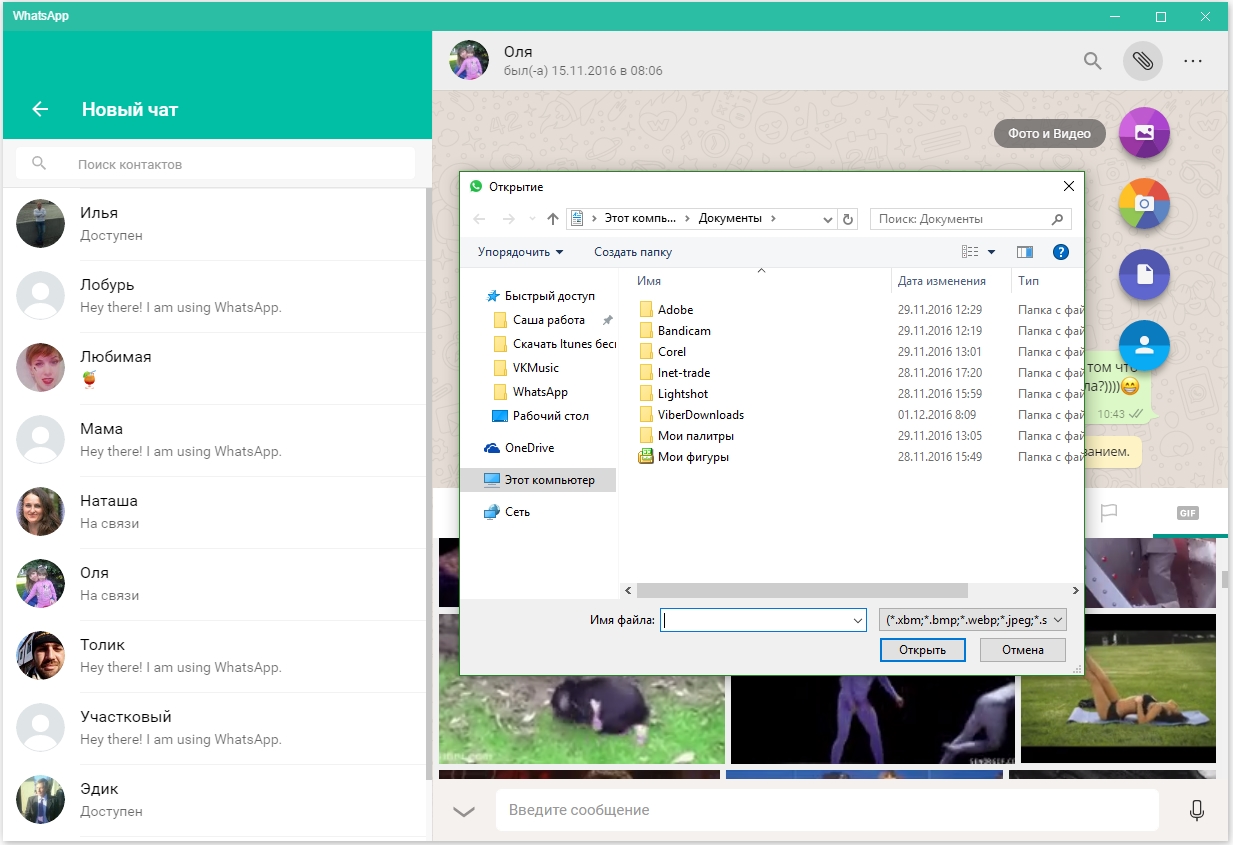This screenshot has height=845, width=1233.
Task: Click horizontal scrollbar right arrow in dialog
Action: point(1076,591)
